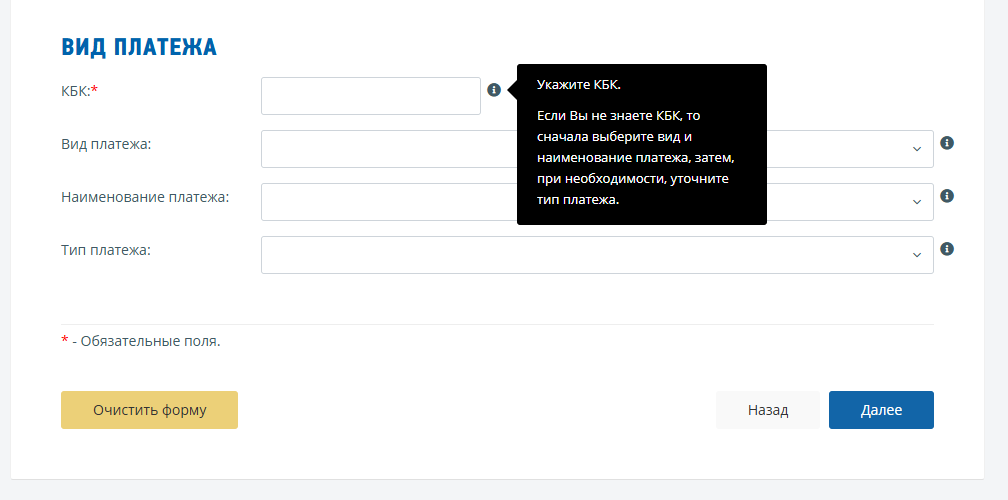Click the info icon next to КБК field
1008x500 pixels.
(x=493, y=90)
